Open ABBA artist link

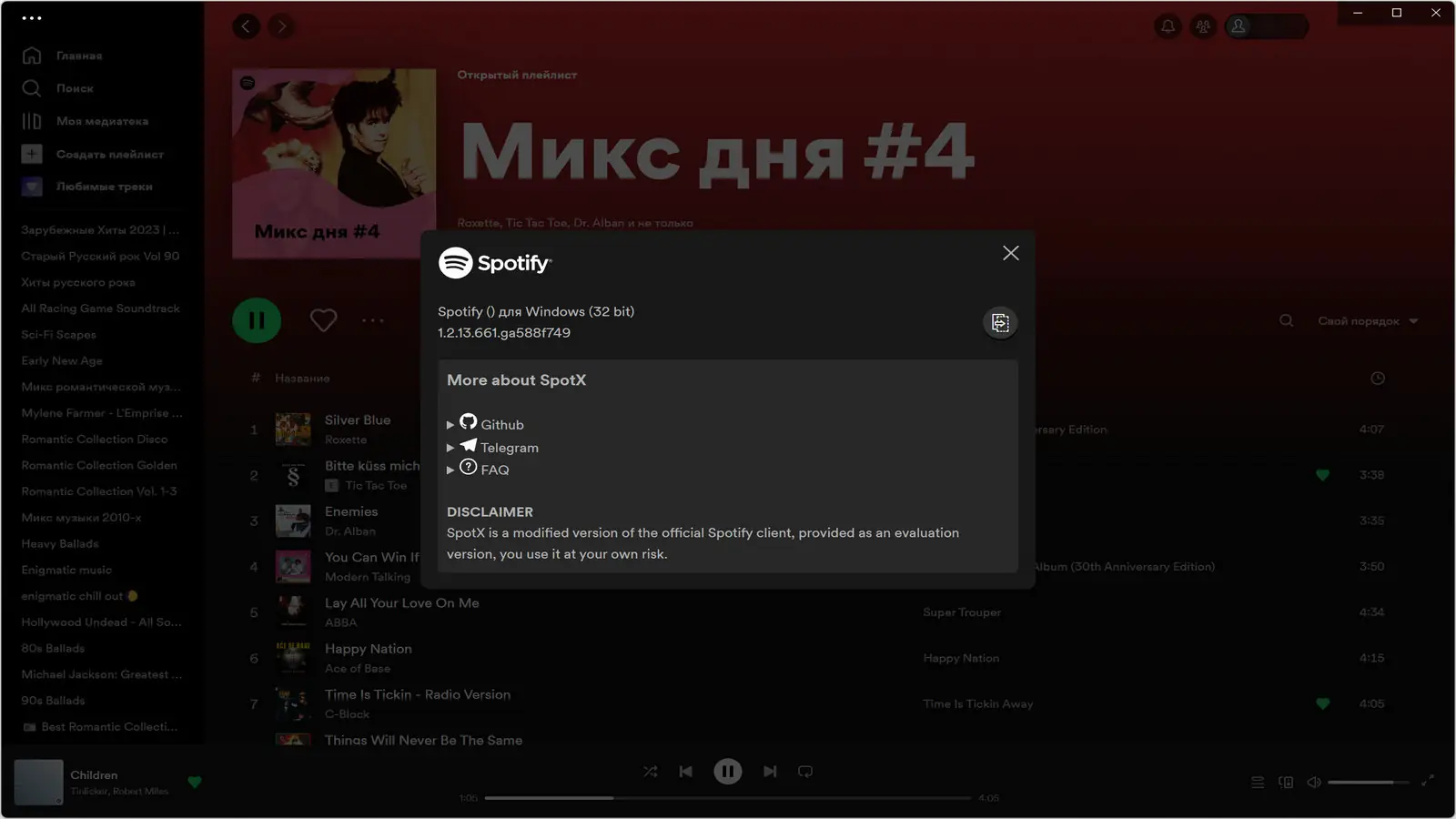tap(341, 623)
